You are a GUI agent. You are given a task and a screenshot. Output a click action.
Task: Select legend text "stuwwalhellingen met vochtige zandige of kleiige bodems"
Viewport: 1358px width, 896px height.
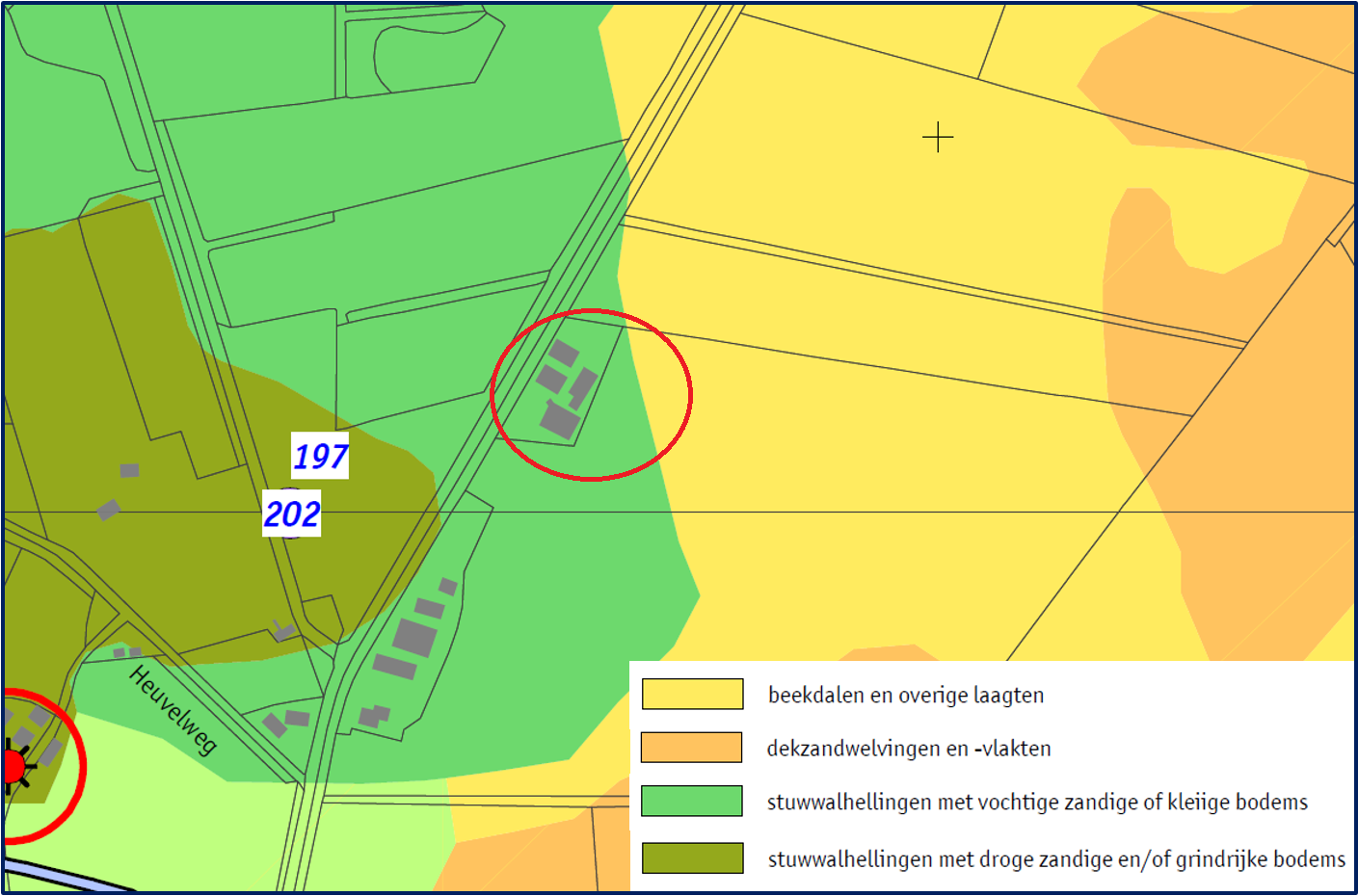(x=1038, y=803)
